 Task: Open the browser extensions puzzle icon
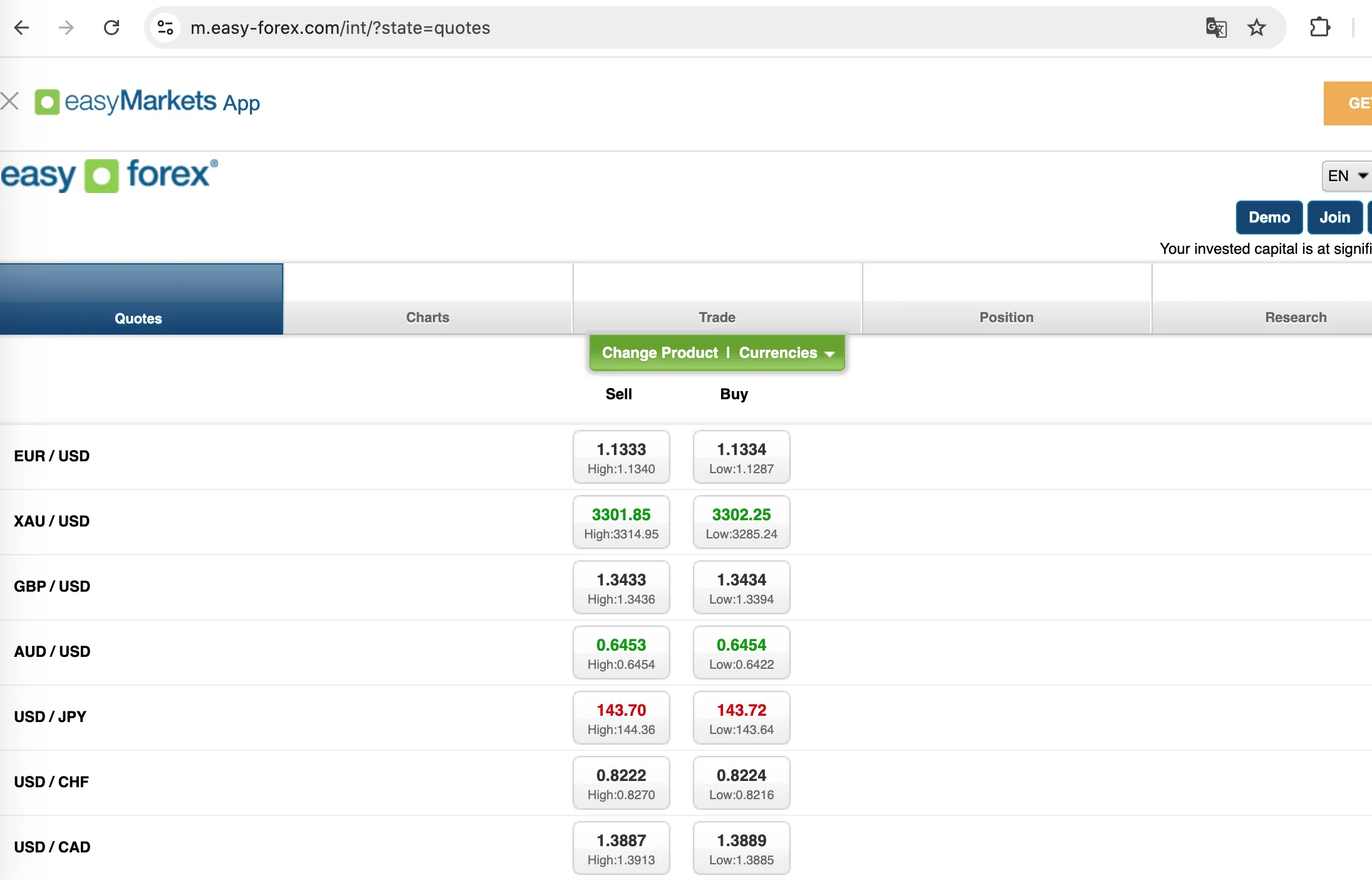point(1320,28)
